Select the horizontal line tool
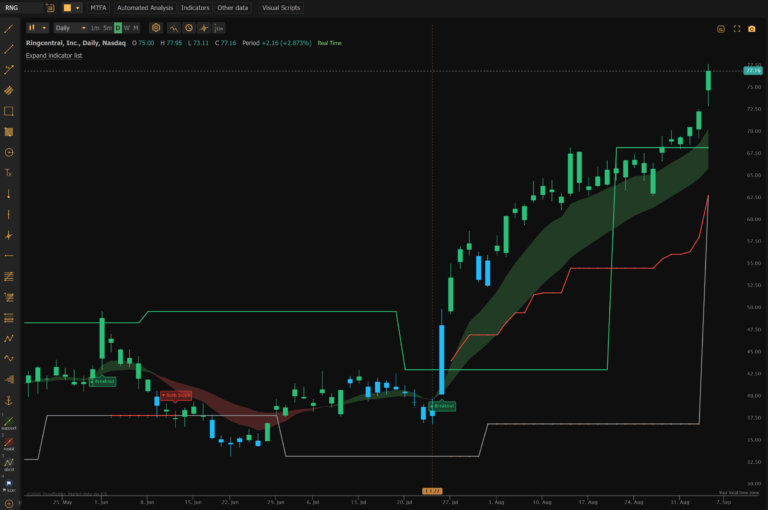Viewport: 768px width, 510px height. pos(8,256)
